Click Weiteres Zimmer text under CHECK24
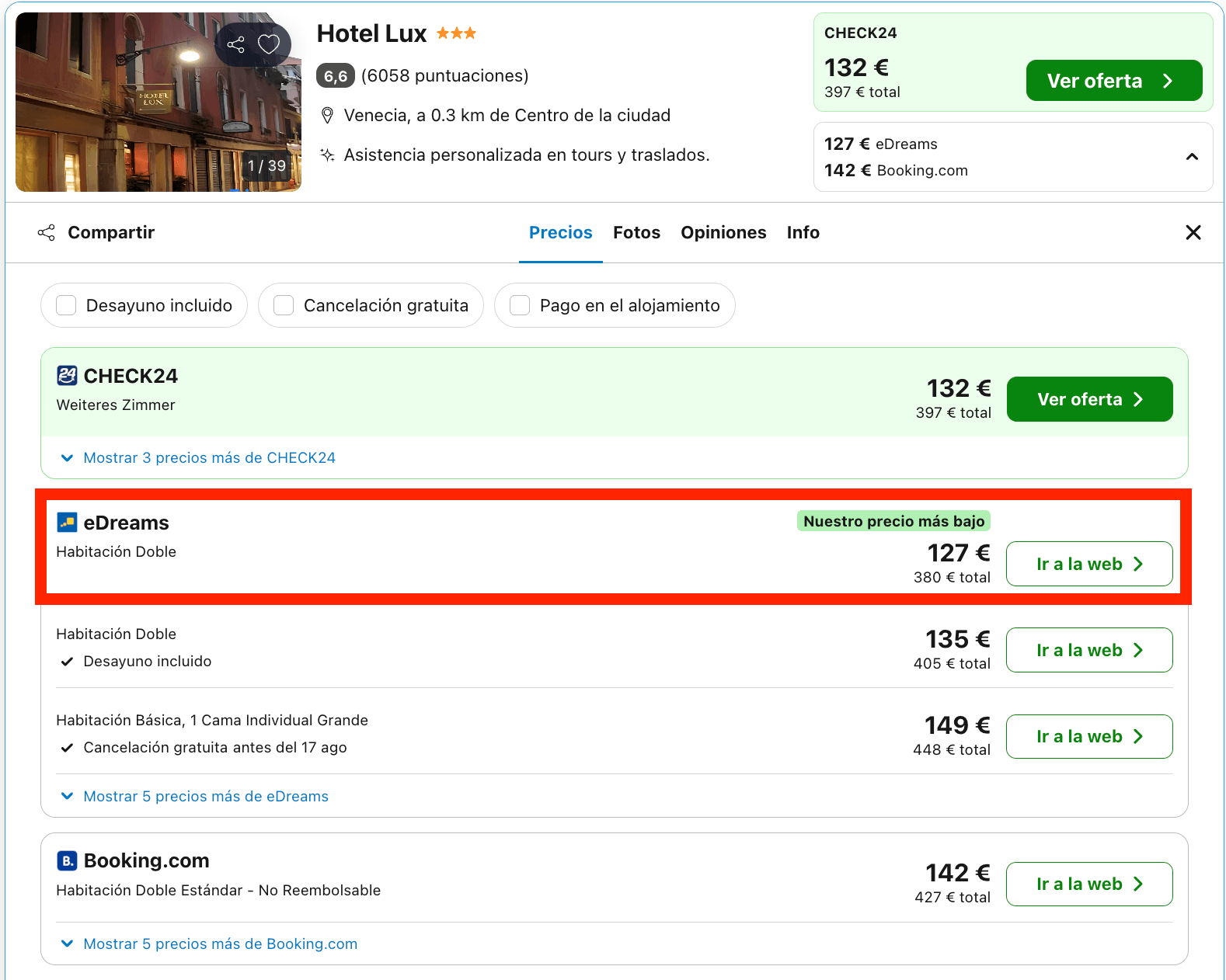 click(116, 405)
